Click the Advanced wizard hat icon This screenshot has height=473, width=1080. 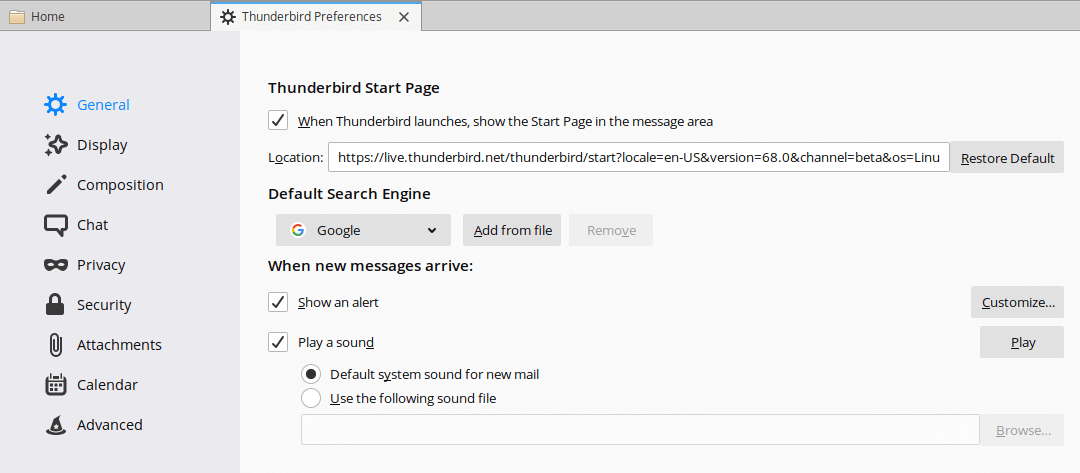click(x=56, y=425)
